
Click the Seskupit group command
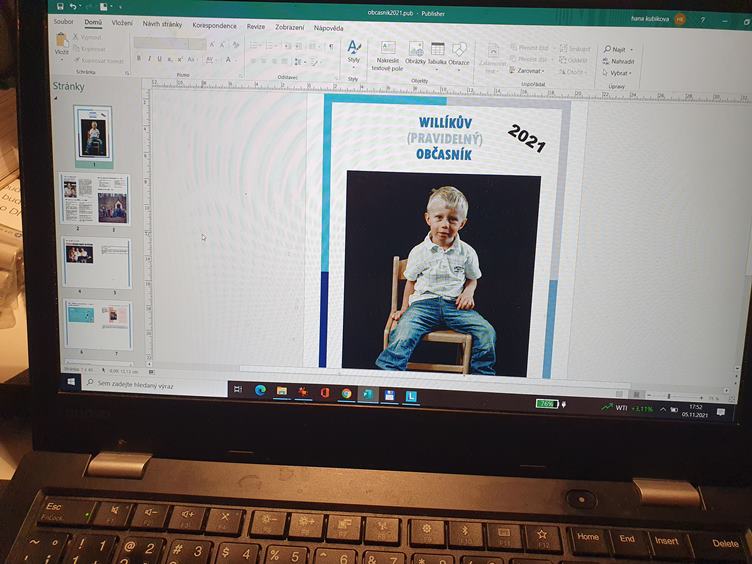[x=575, y=49]
